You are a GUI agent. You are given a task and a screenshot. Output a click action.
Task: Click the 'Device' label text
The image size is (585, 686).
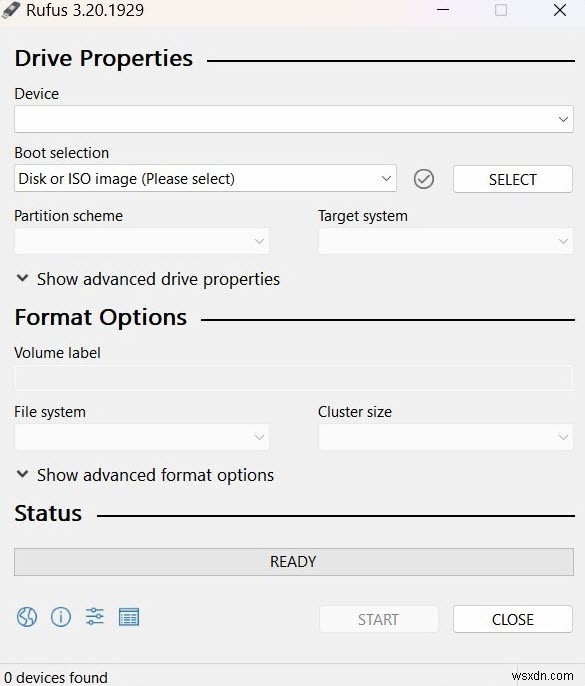(37, 94)
